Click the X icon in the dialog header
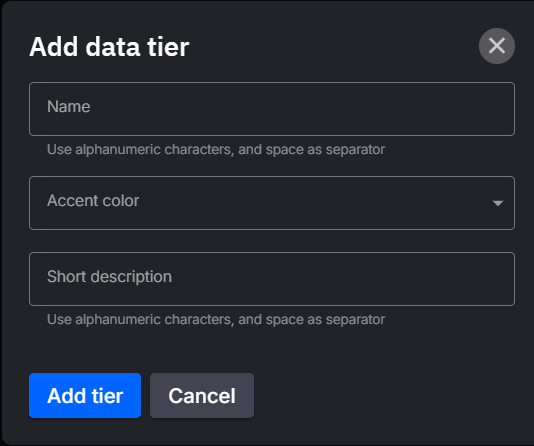This screenshot has height=446, width=534. (497, 46)
